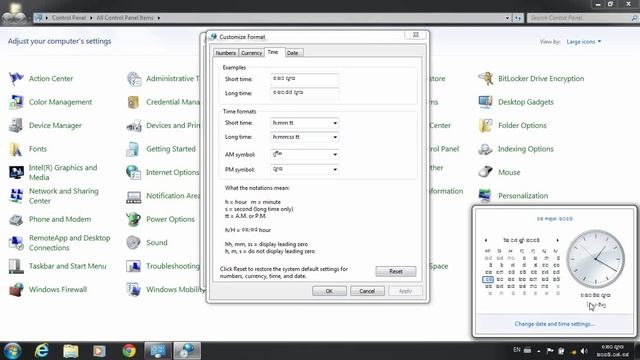
Task: Launch Google Chrome from taskbar
Action: coord(129,351)
